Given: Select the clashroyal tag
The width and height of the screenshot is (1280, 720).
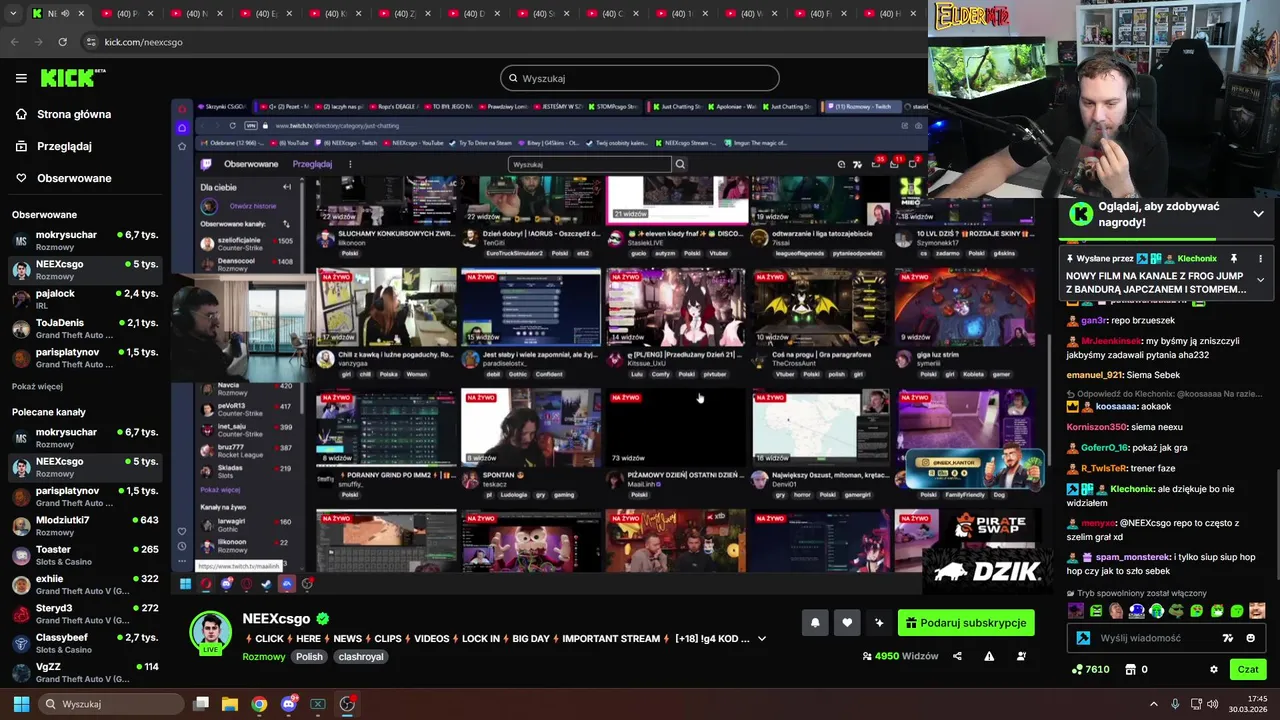Looking at the screenshot, I should pos(361,657).
